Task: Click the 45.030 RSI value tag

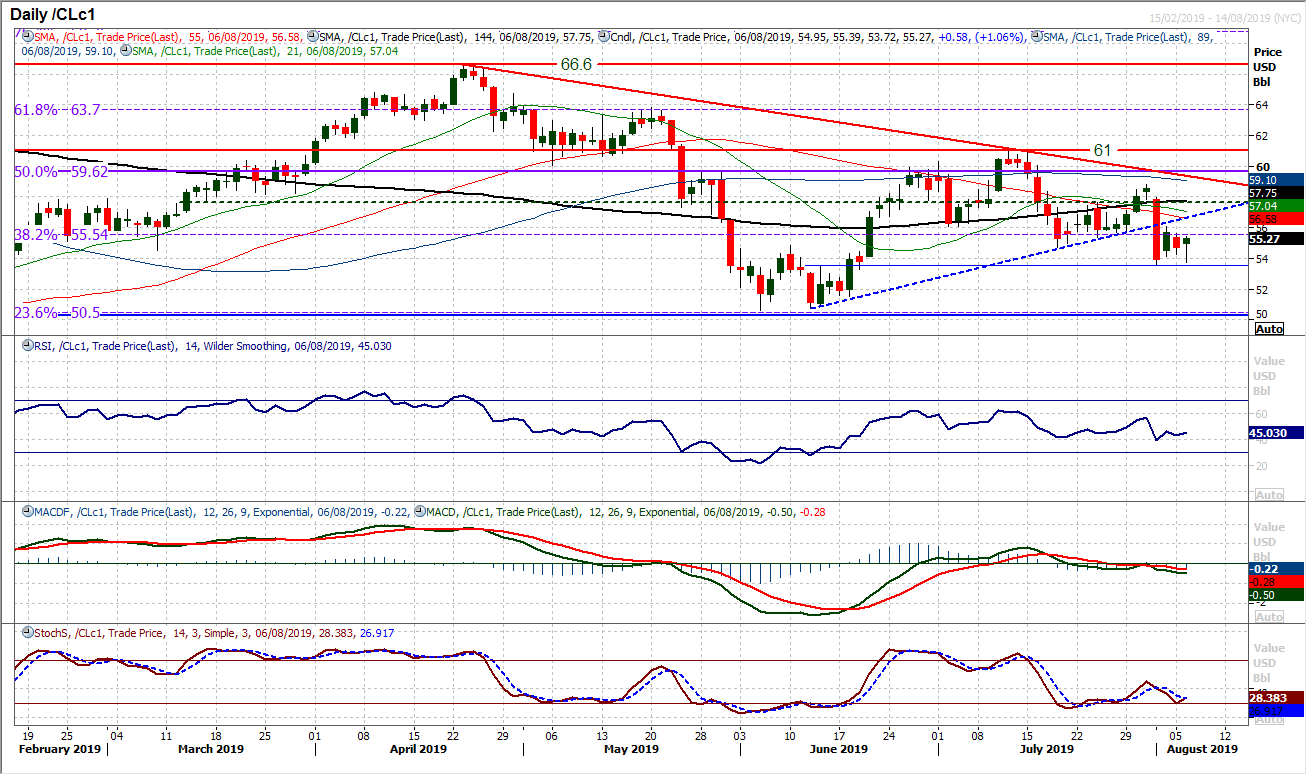Action: pyautogui.click(x=1277, y=433)
